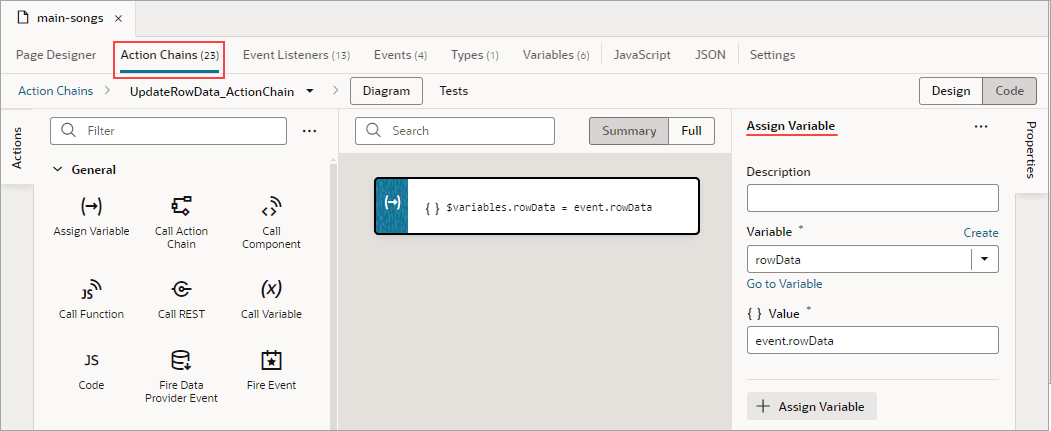
Task: Click the plus Assign Variable button
Action: click(812, 406)
